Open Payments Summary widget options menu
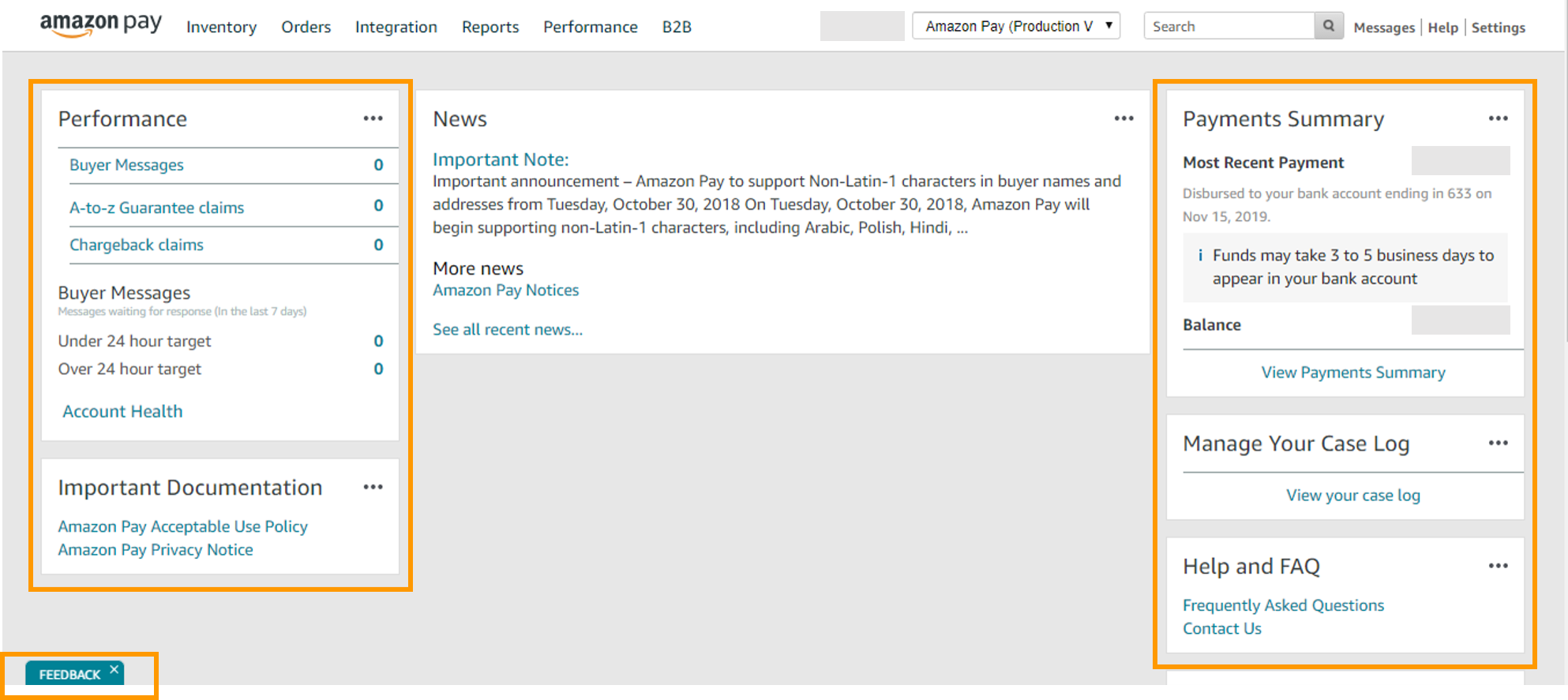The height and width of the screenshot is (700, 1568). tap(1498, 118)
